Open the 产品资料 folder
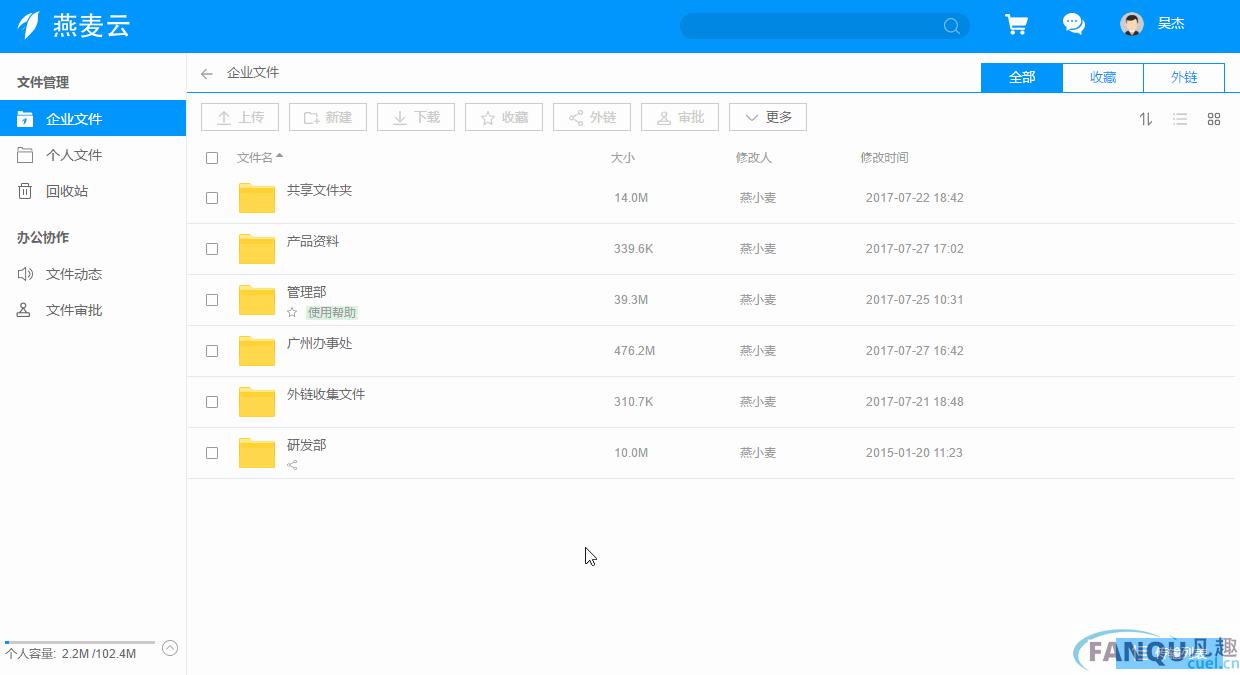 [312, 241]
